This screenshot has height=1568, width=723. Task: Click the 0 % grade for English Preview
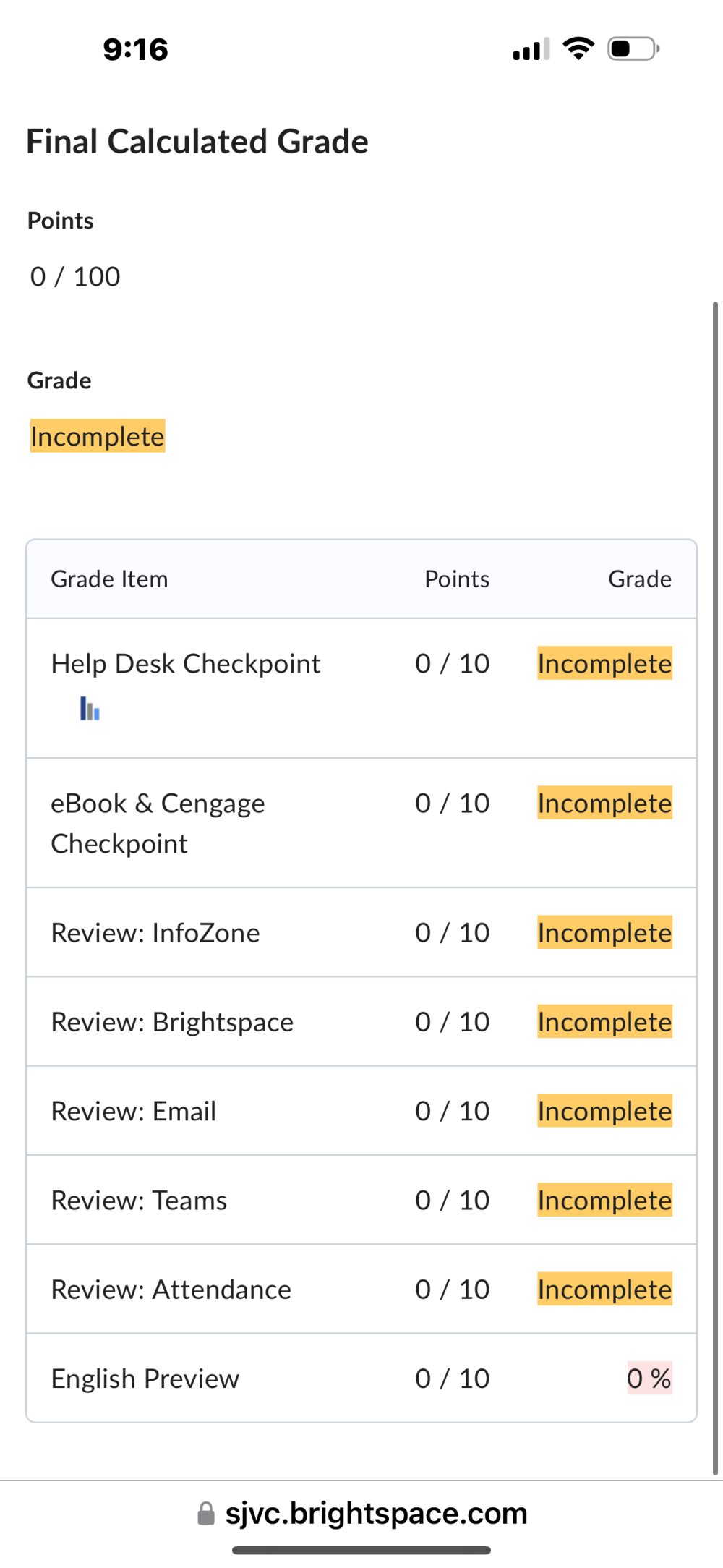click(649, 1379)
